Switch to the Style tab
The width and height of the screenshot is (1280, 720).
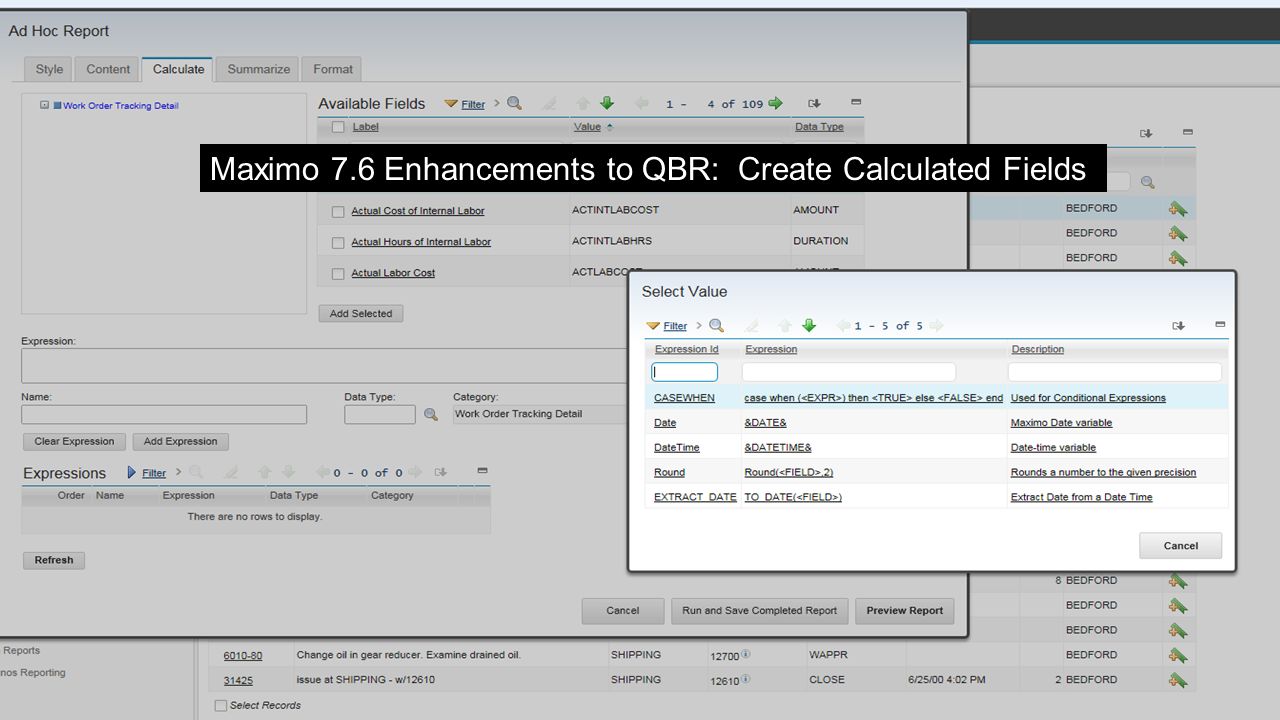tap(49, 69)
